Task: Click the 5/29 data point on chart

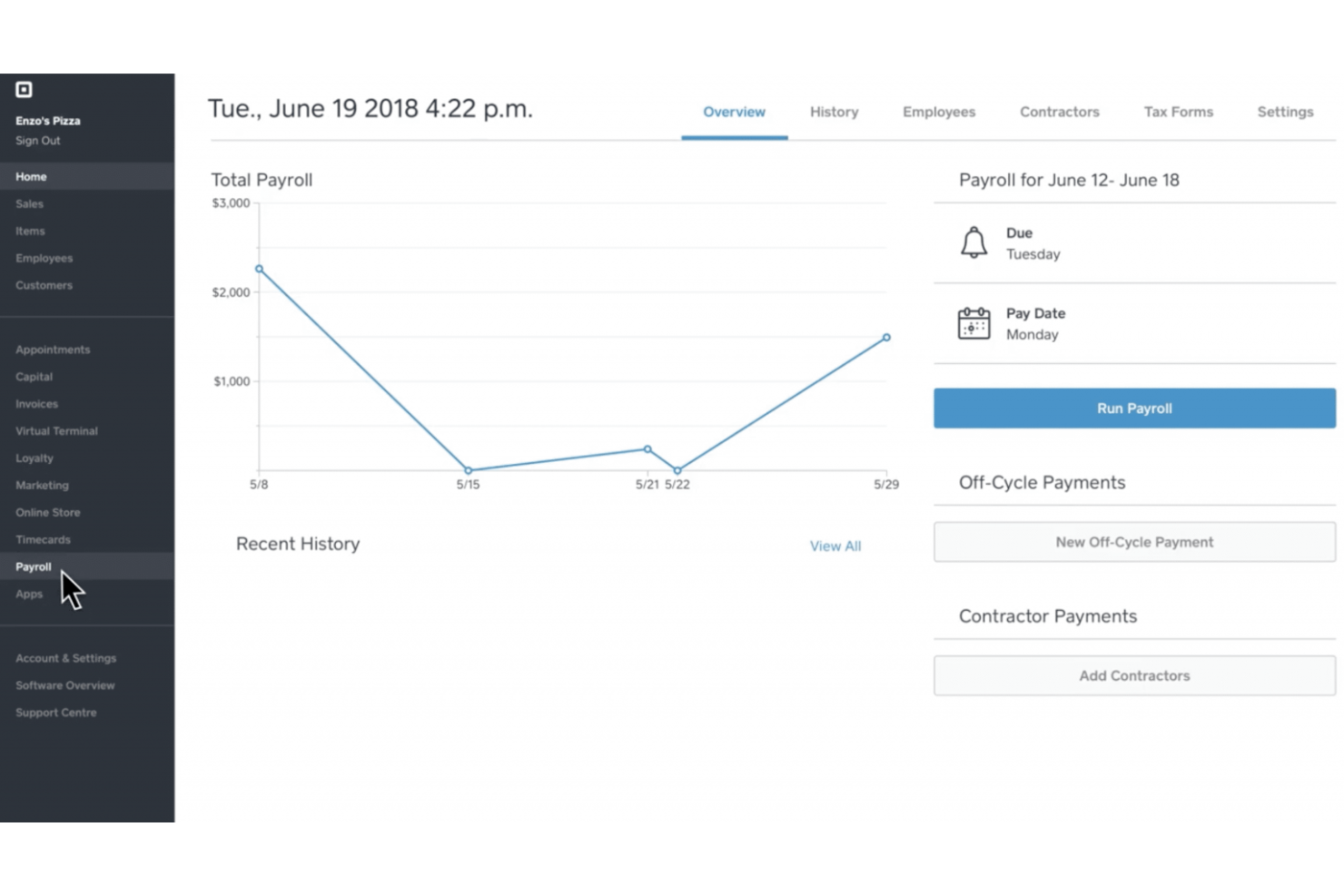Action: (x=886, y=338)
